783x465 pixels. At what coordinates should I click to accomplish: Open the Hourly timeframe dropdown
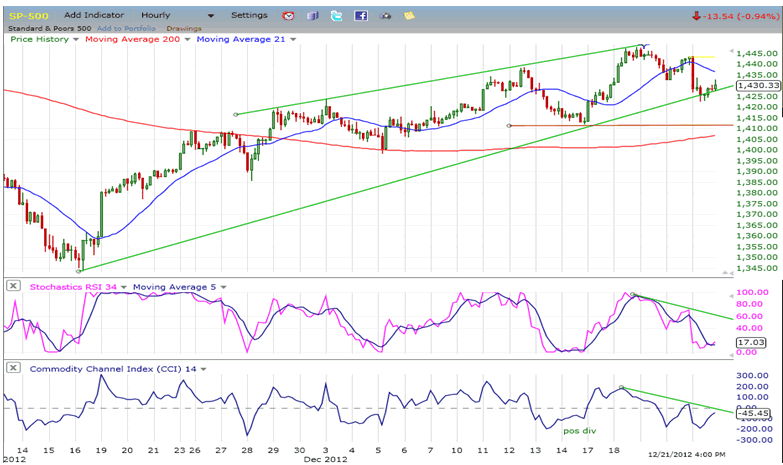(210, 16)
